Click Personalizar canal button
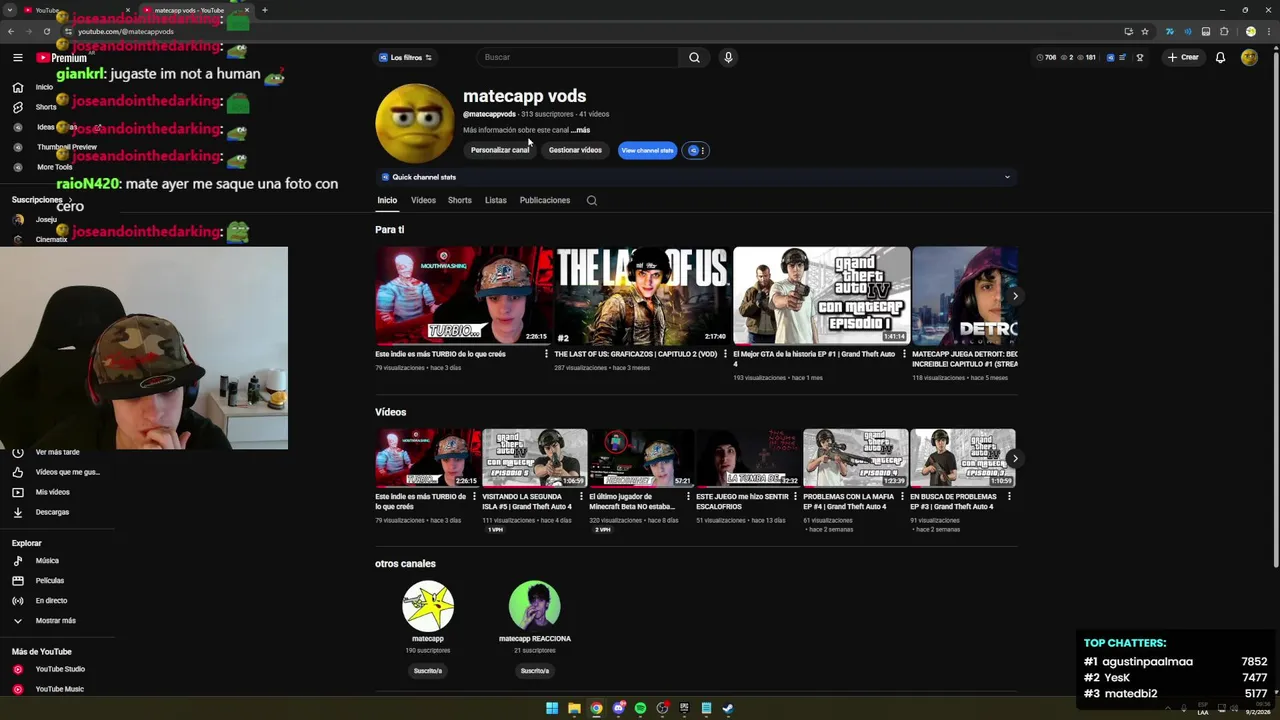Viewport: 1280px width, 720px height. tap(500, 150)
